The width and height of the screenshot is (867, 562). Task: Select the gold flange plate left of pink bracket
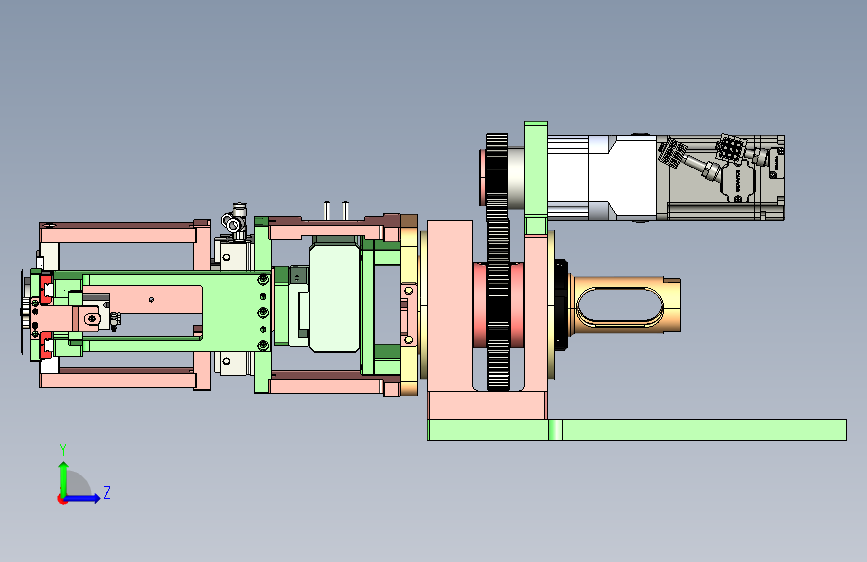pos(409,305)
